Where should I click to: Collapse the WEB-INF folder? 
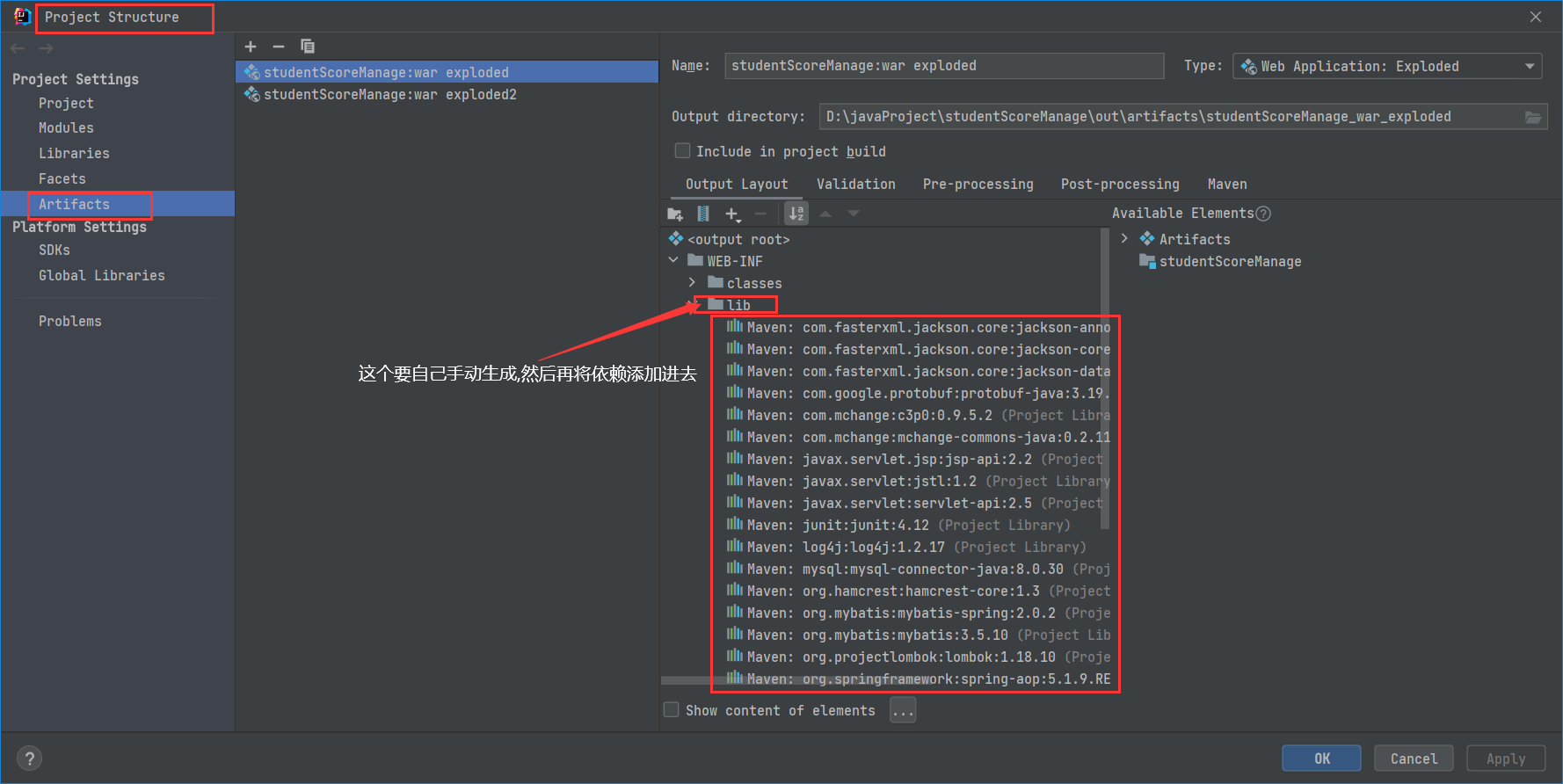(x=673, y=261)
